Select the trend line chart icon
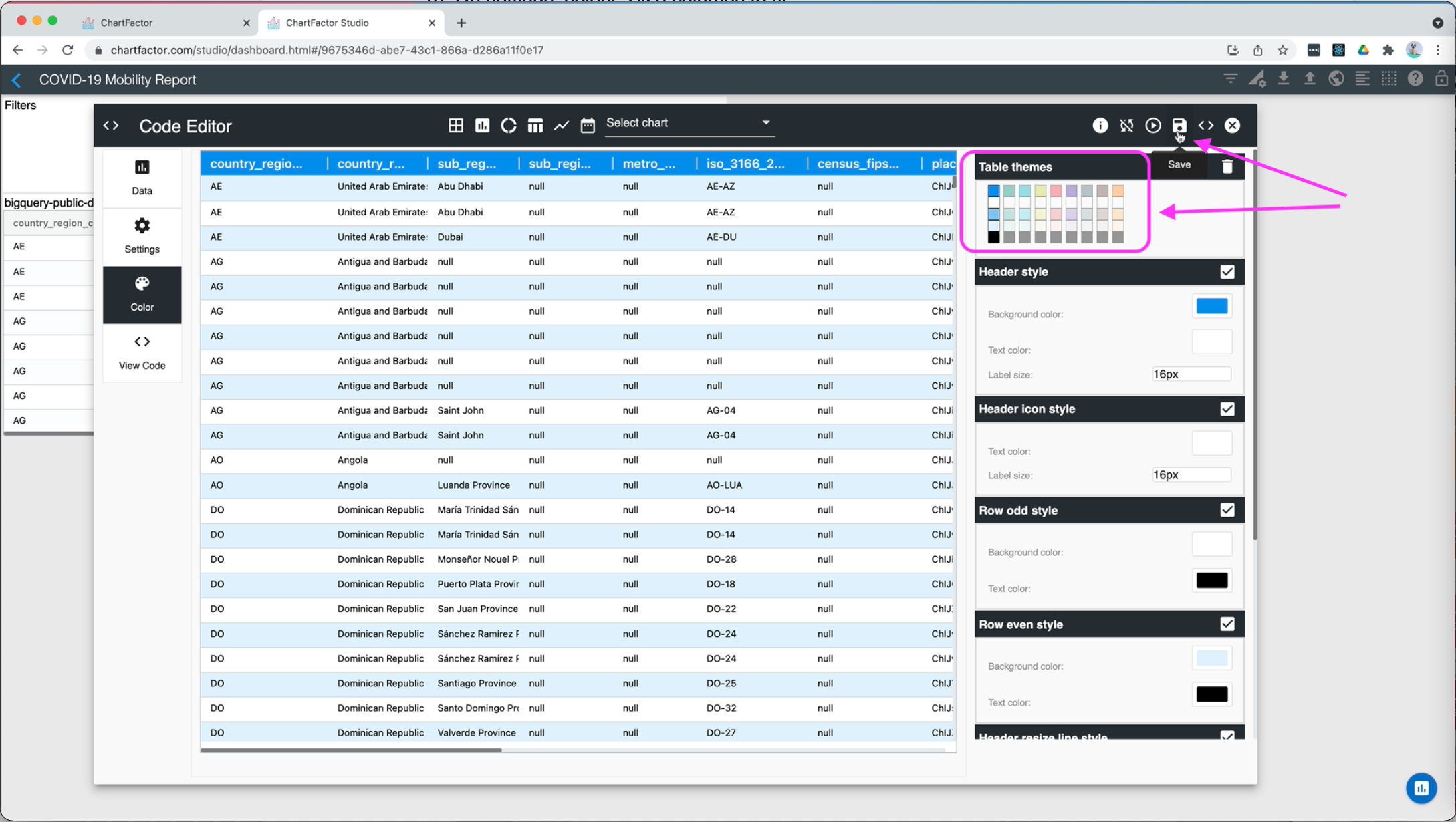The height and width of the screenshot is (822, 1456). pyautogui.click(x=562, y=126)
